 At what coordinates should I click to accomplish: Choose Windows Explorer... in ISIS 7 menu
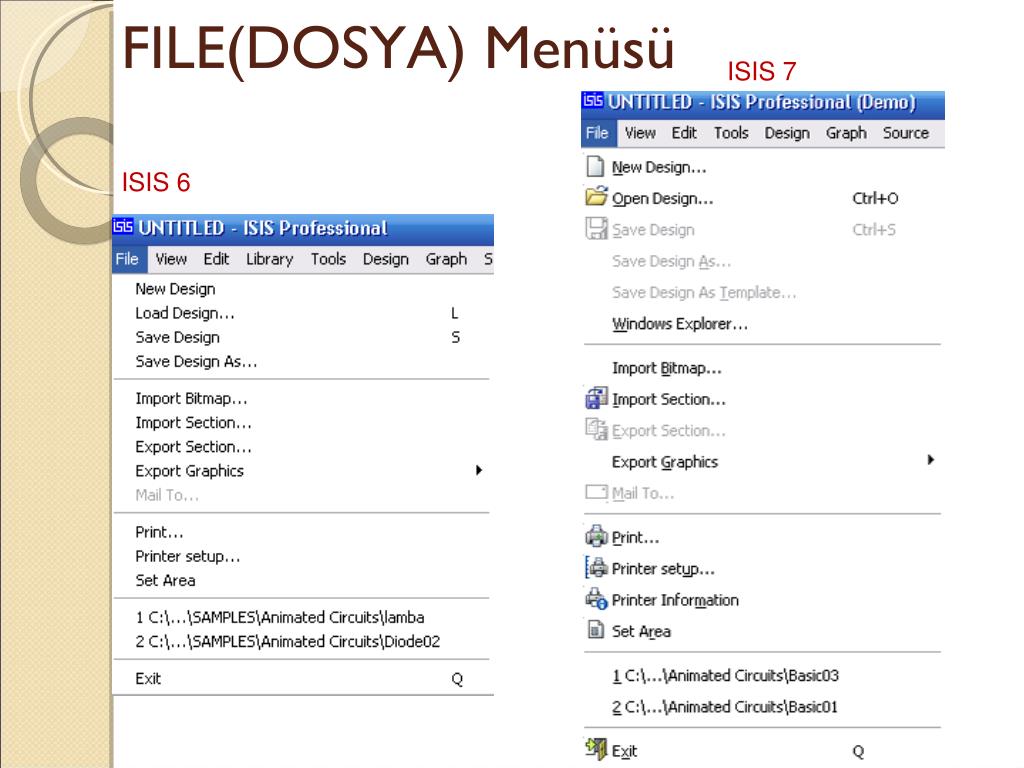(x=679, y=324)
